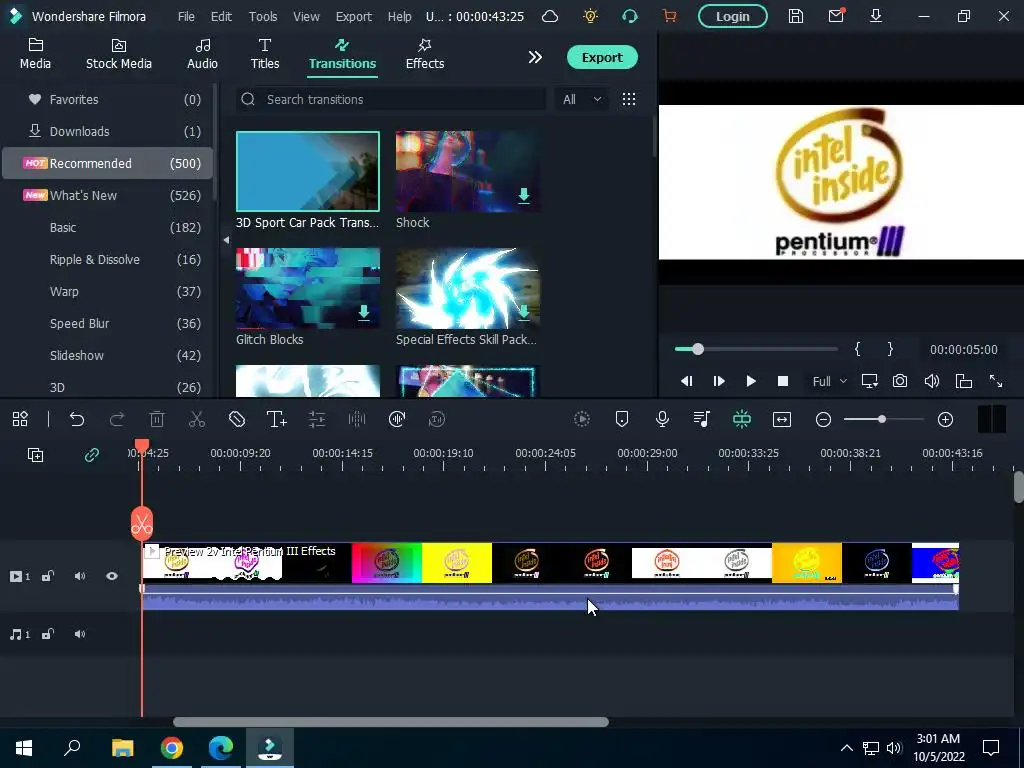Undo the last timeline action
Image resolution: width=1024 pixels, height=768 pixels.
pyautogui.click(x=77, y=419)
